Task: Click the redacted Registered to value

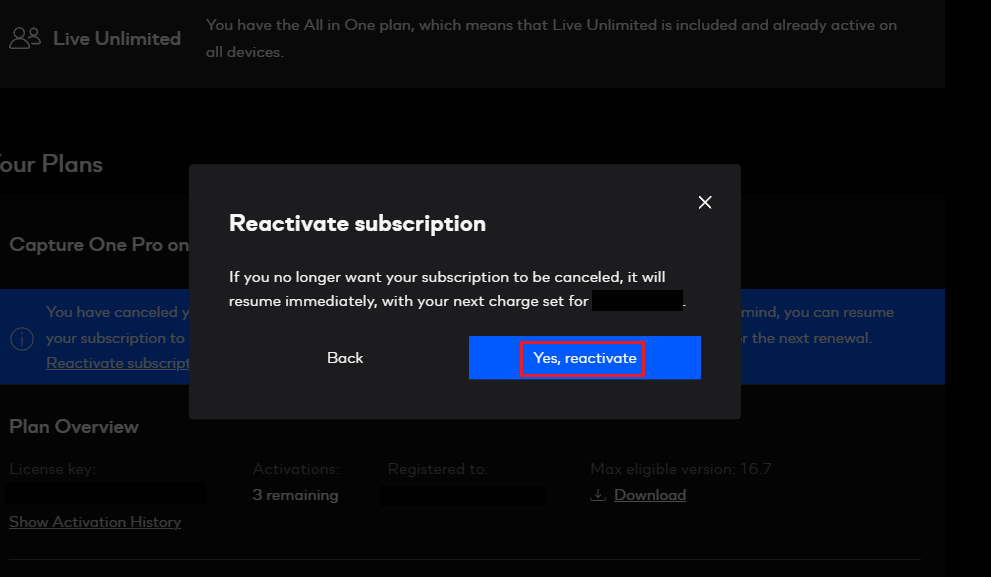Action: click(x=462, y=495)
